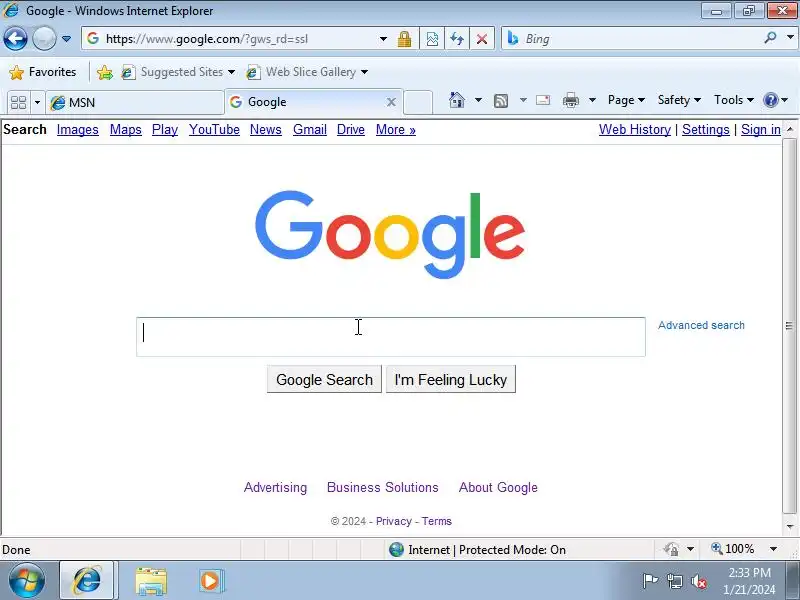800x600 pixels.
Task: Open the Business Solutions link
Action: click(383, 487)
